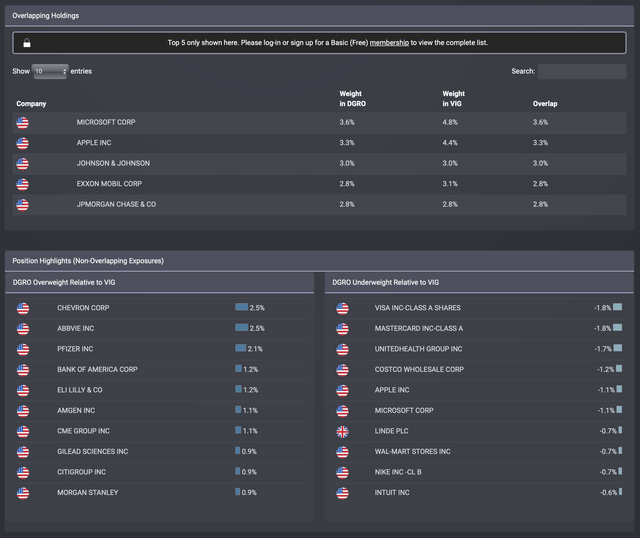Click the flag icon next to Citigroup Inc
640x538 pixels.
coord(23,472)
